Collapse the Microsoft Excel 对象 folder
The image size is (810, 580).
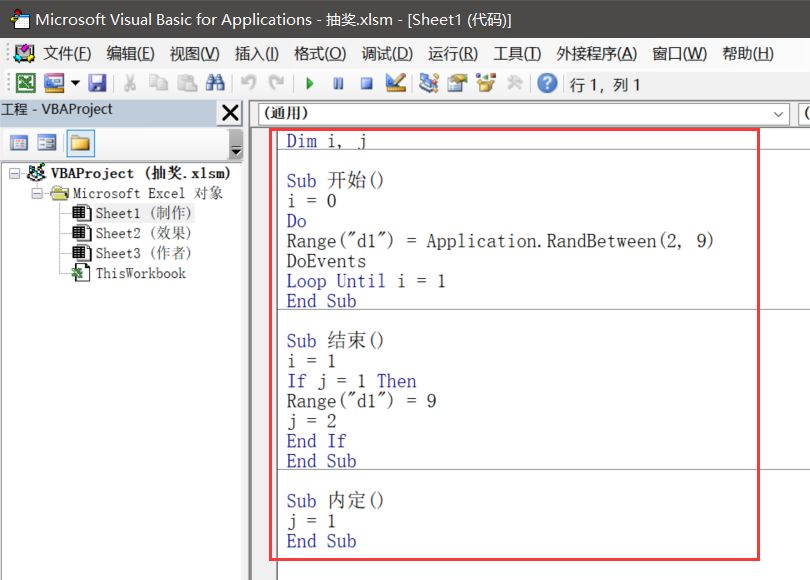pyautogui.click(x=37, y=193)
